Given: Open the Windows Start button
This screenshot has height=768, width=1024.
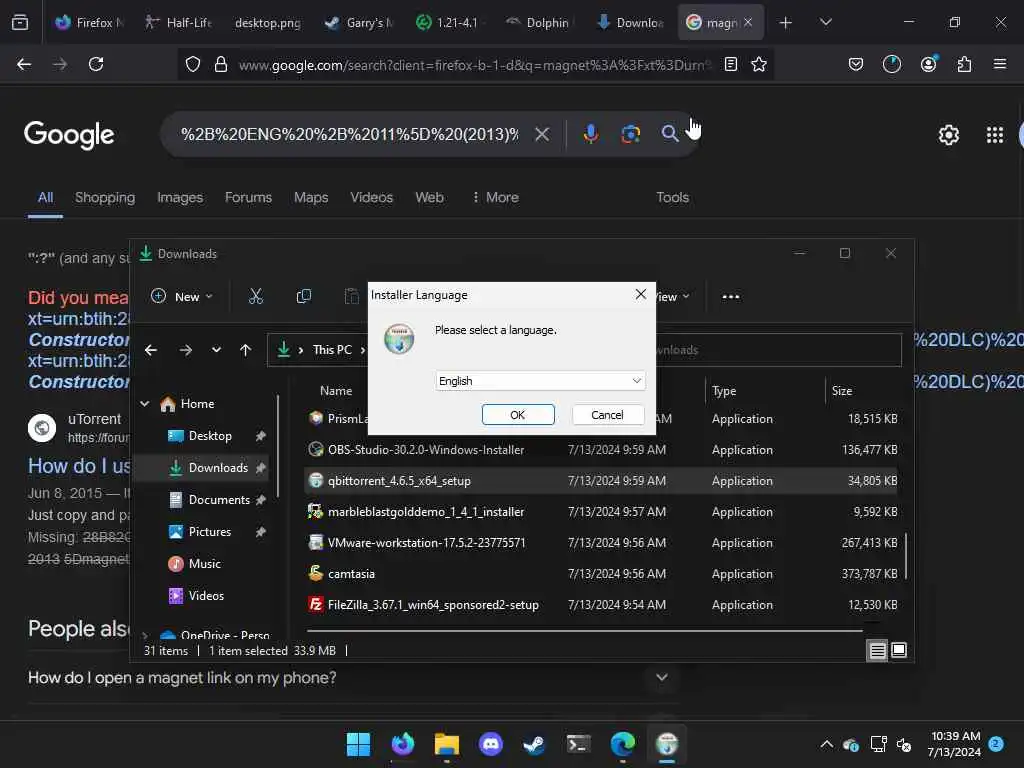Looking at the screenshot, I should click(x=358, y=744).
